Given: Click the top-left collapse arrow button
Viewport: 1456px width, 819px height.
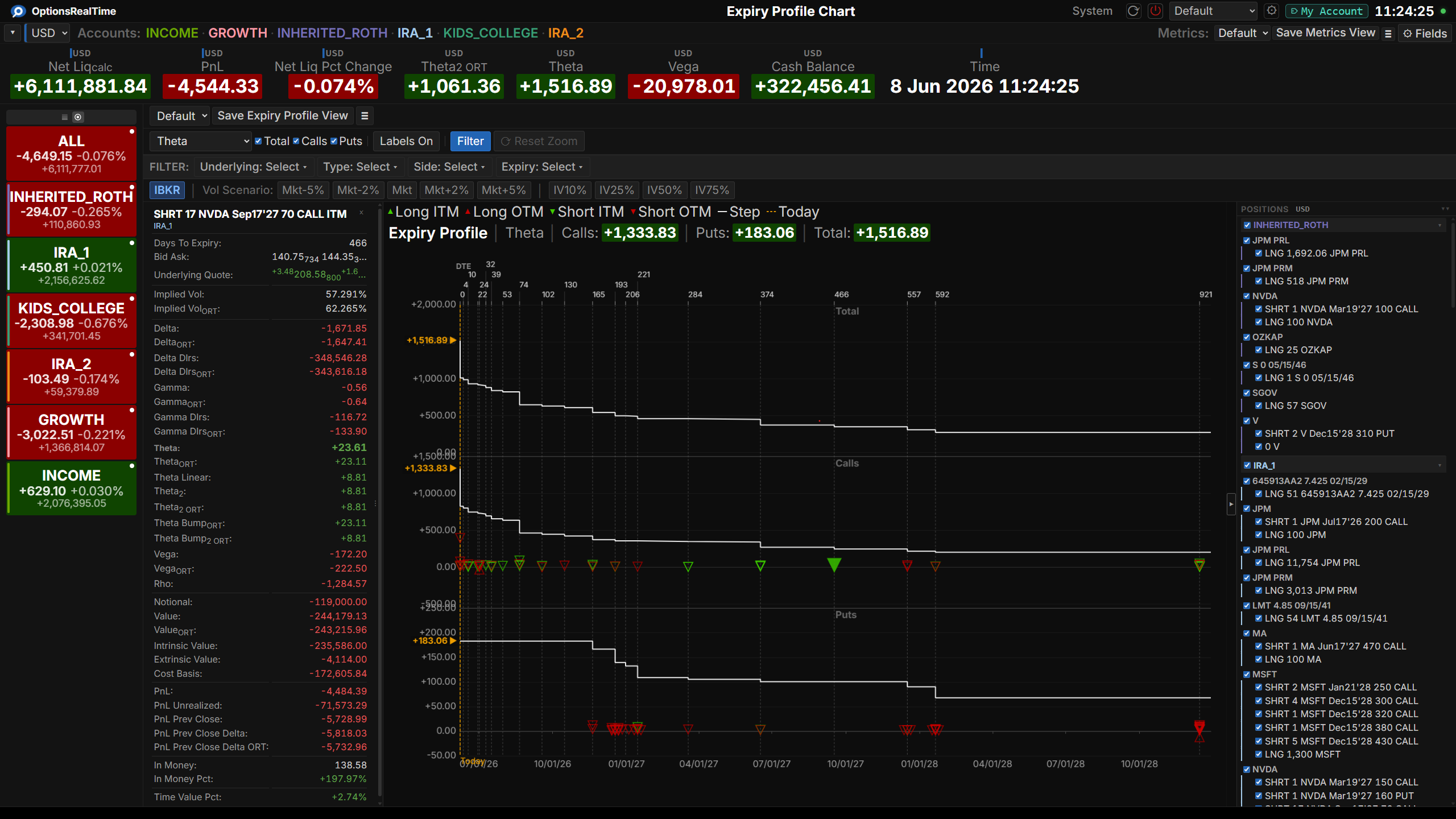Looking at the screenshot, I should (x=13, y=33).
